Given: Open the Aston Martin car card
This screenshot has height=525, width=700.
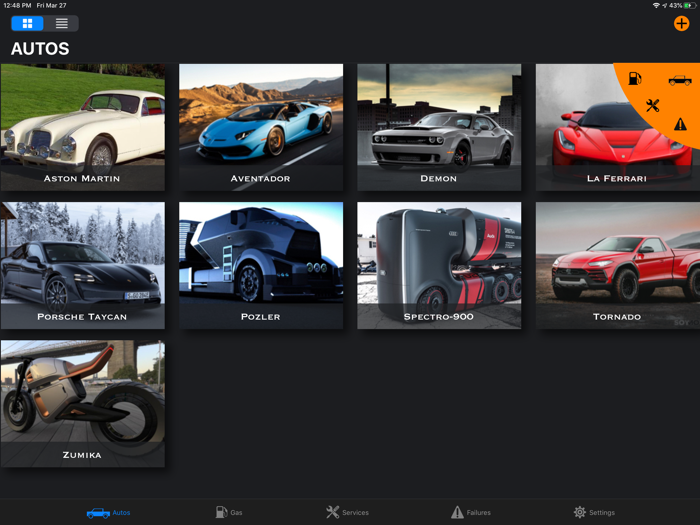Looking at the screenshot, I should click(x=83, y=127).
